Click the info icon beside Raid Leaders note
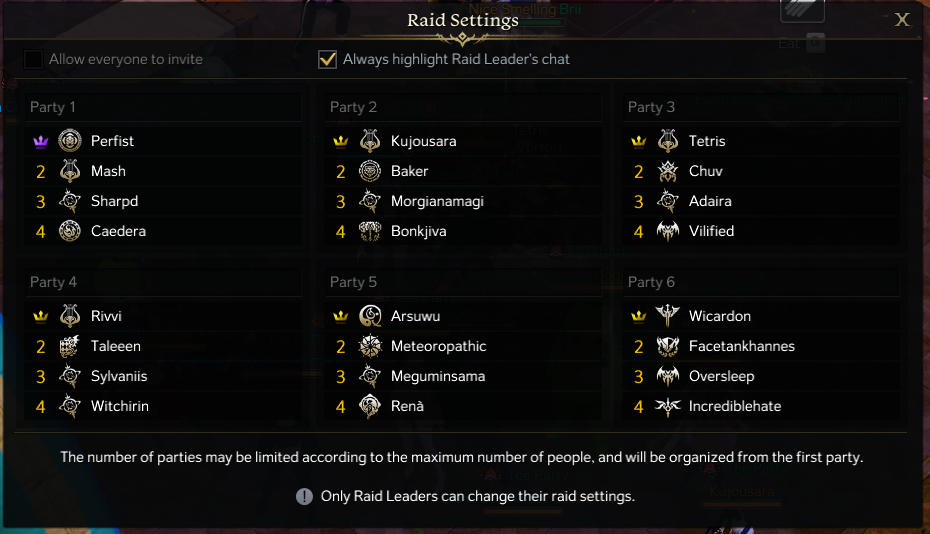 (305, 496)
